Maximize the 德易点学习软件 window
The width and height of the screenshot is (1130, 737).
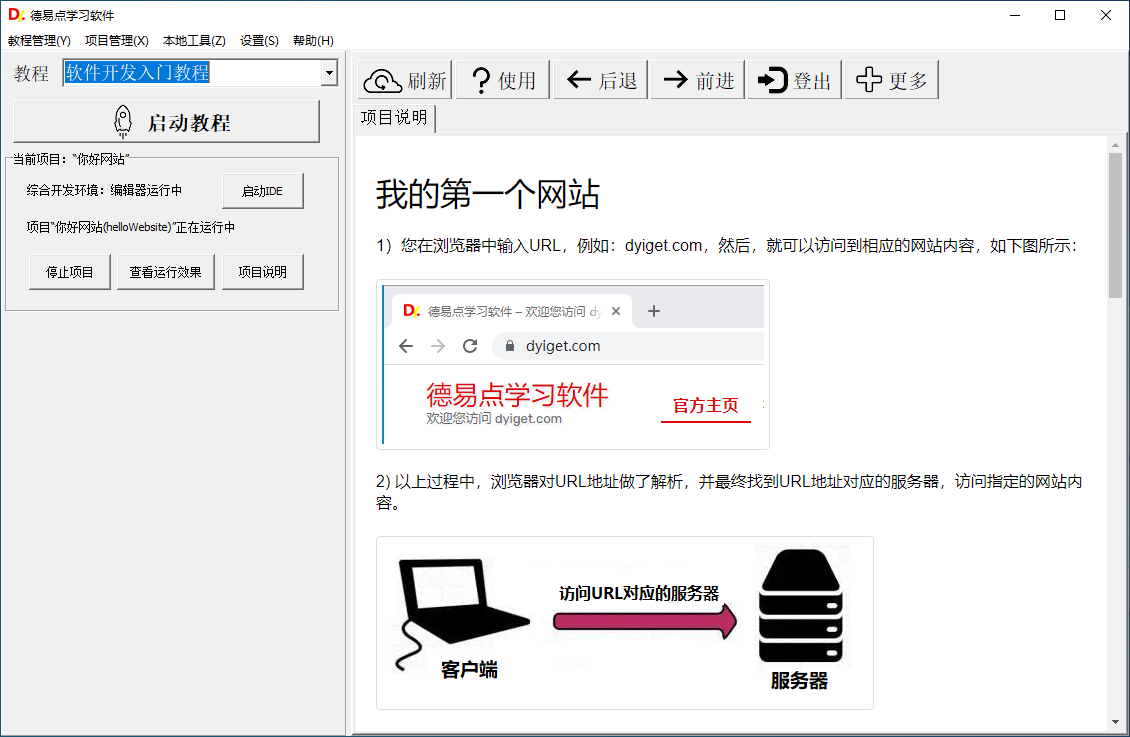click(x=1059, y=15)
